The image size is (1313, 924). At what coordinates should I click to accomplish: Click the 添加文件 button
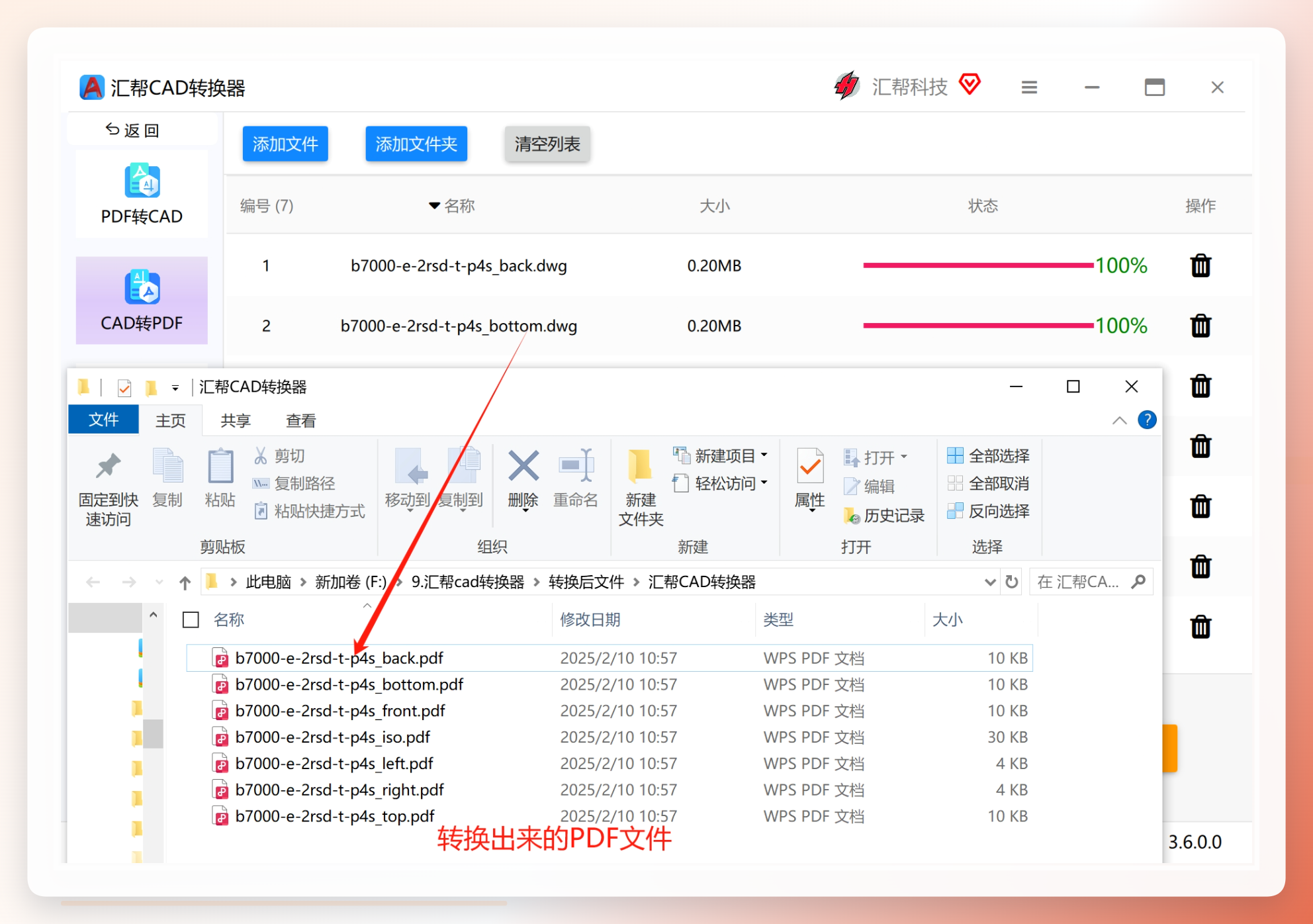pyautogui.click(x=285, y=144)
